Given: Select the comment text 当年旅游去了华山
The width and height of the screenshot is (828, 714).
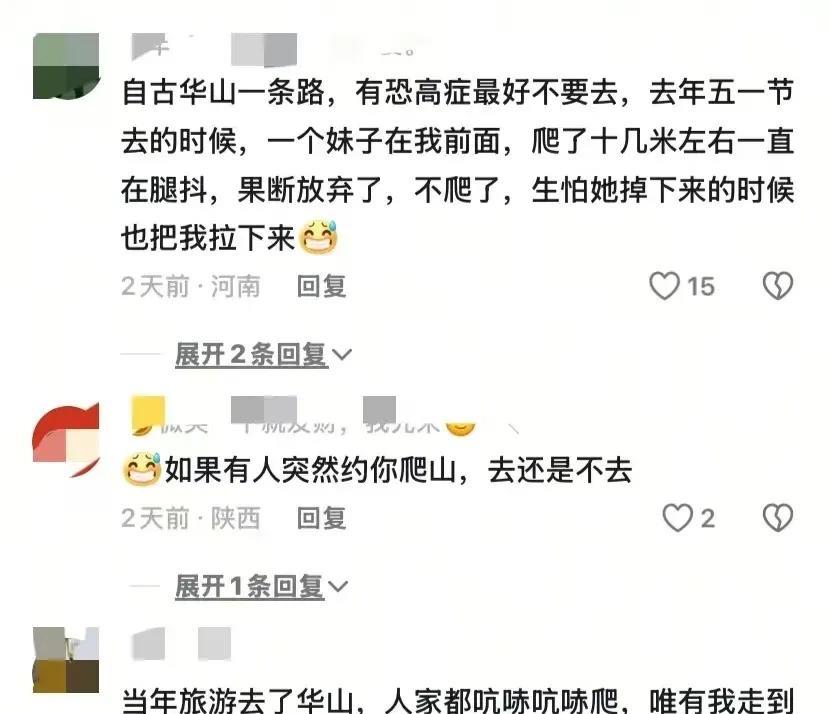Looking at the screenshot, I should tap(237, 701).
